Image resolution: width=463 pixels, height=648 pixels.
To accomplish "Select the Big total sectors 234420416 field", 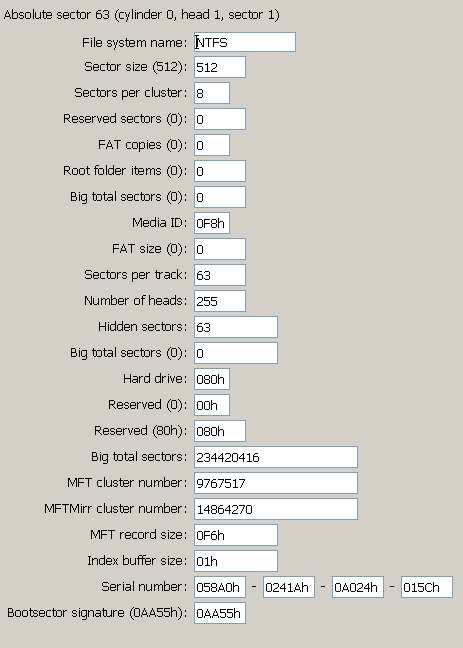I will pyautogui.click(x=276, y=457).
